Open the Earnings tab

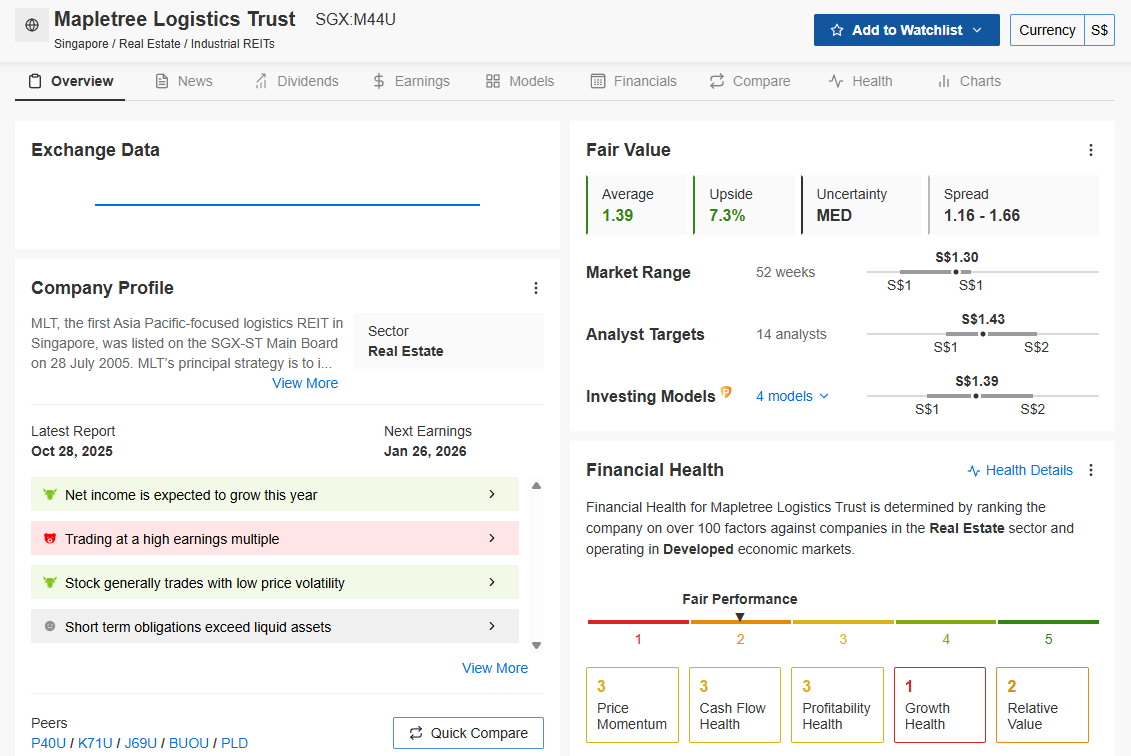(411, 82)
